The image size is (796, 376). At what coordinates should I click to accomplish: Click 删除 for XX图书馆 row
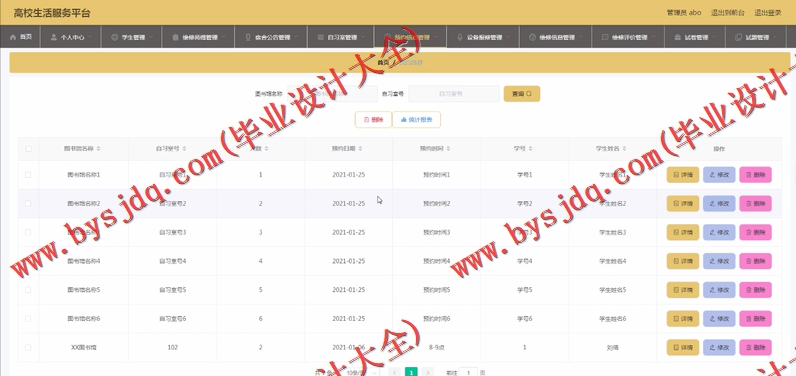[x=755, y=348]
